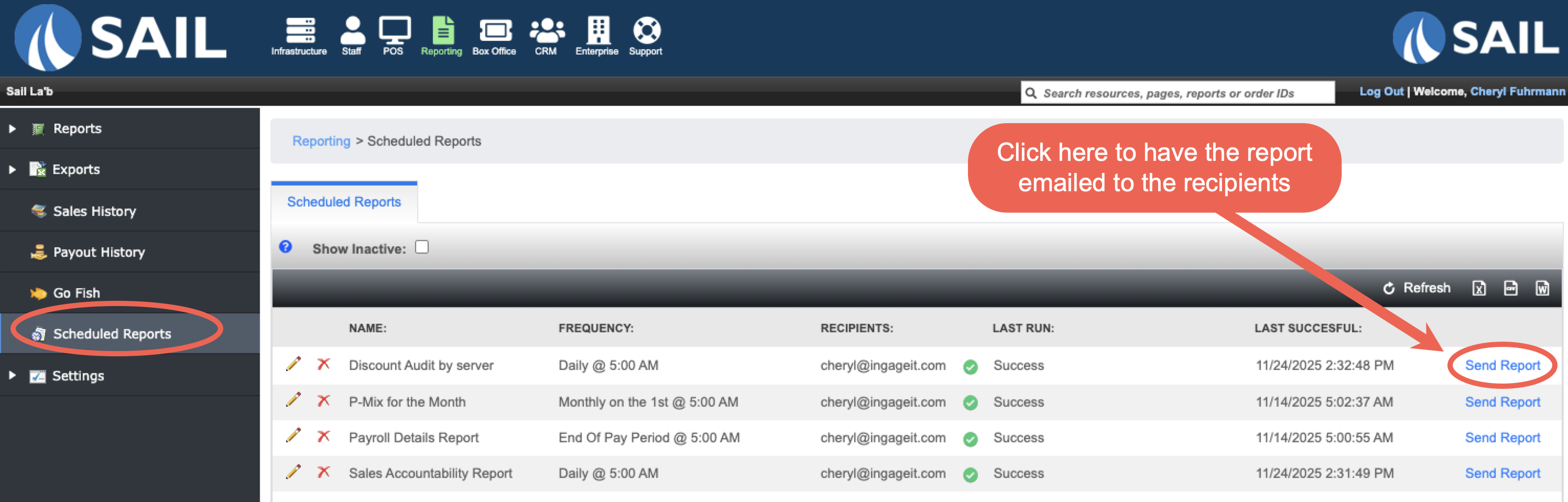The width and height of the screenshot is (1568, 502).
Task: Send the P-Mix for the Month report
Action: 1502,402
